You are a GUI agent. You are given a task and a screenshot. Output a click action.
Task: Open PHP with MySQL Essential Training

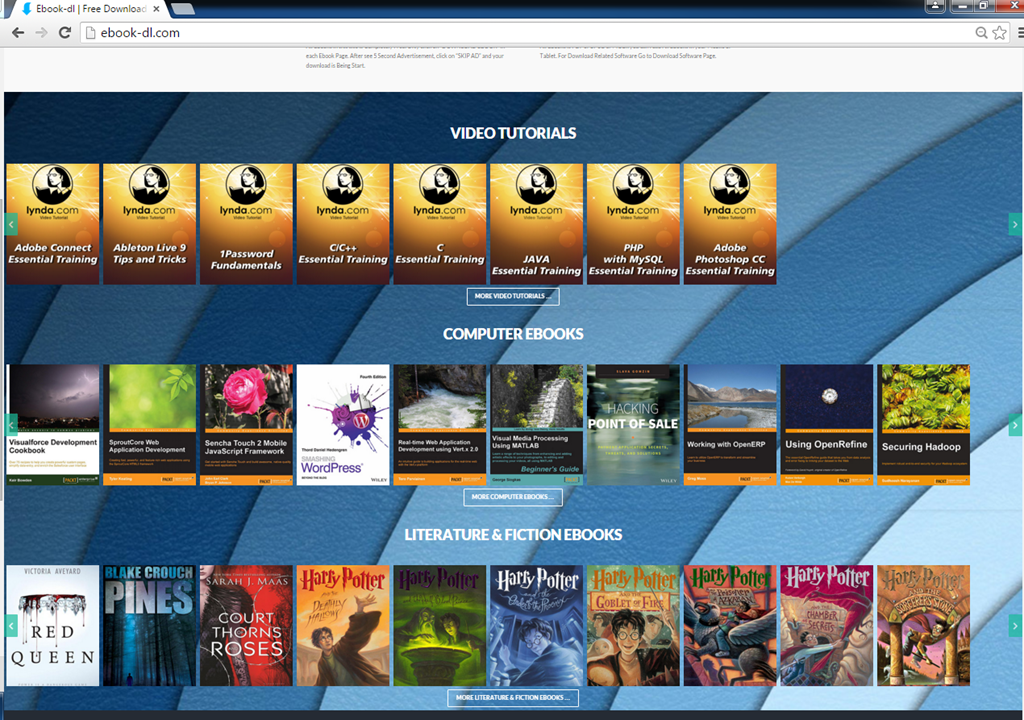(633, 224)
